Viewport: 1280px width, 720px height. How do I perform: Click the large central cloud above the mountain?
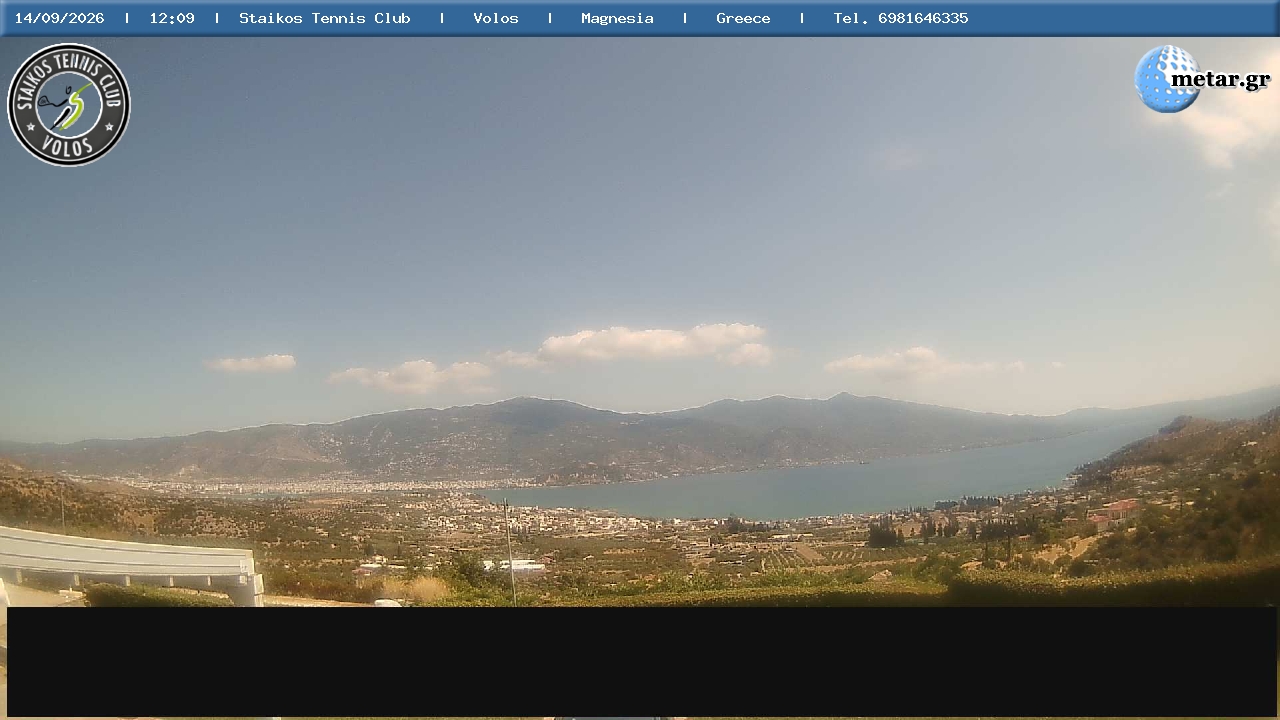click(655, 344)
